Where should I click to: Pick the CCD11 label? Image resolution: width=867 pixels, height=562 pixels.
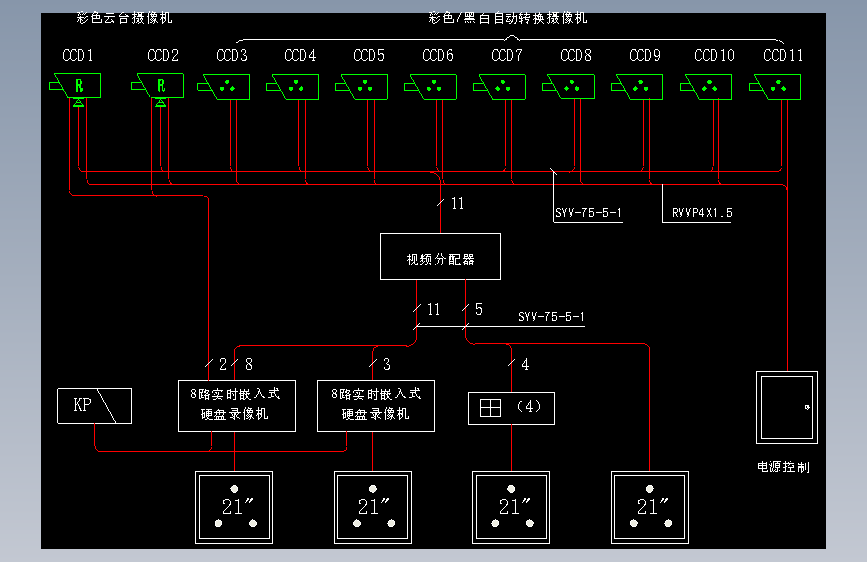(783, 55)
